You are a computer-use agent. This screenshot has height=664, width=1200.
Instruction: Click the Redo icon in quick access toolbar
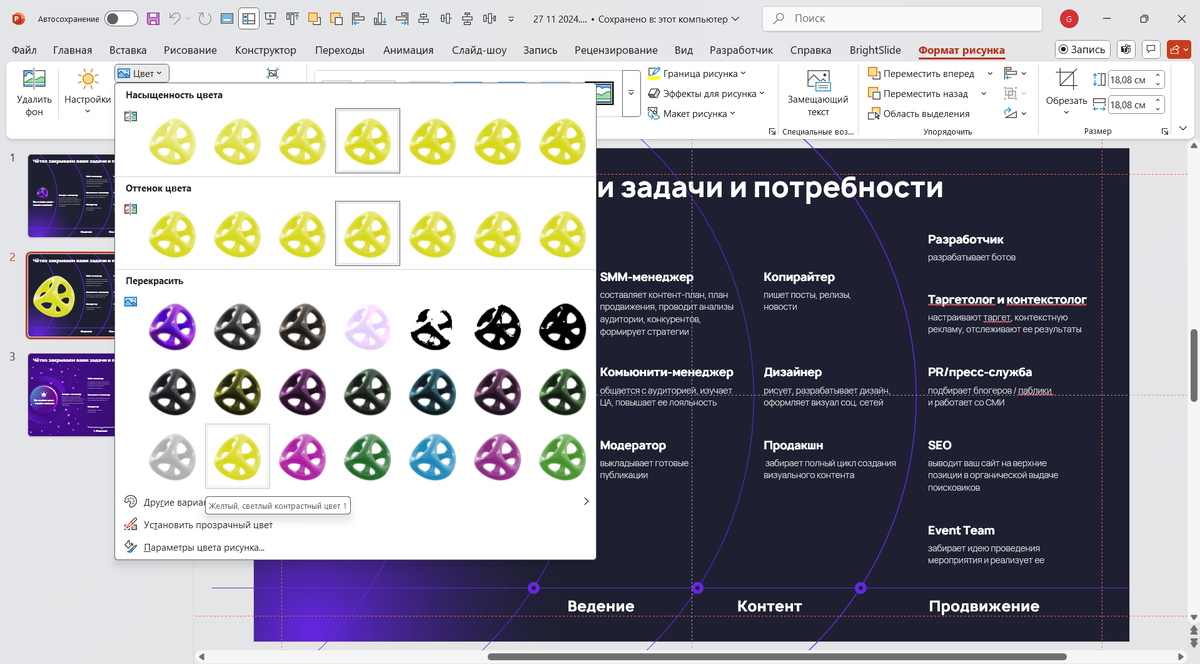[x=205, y=19]
